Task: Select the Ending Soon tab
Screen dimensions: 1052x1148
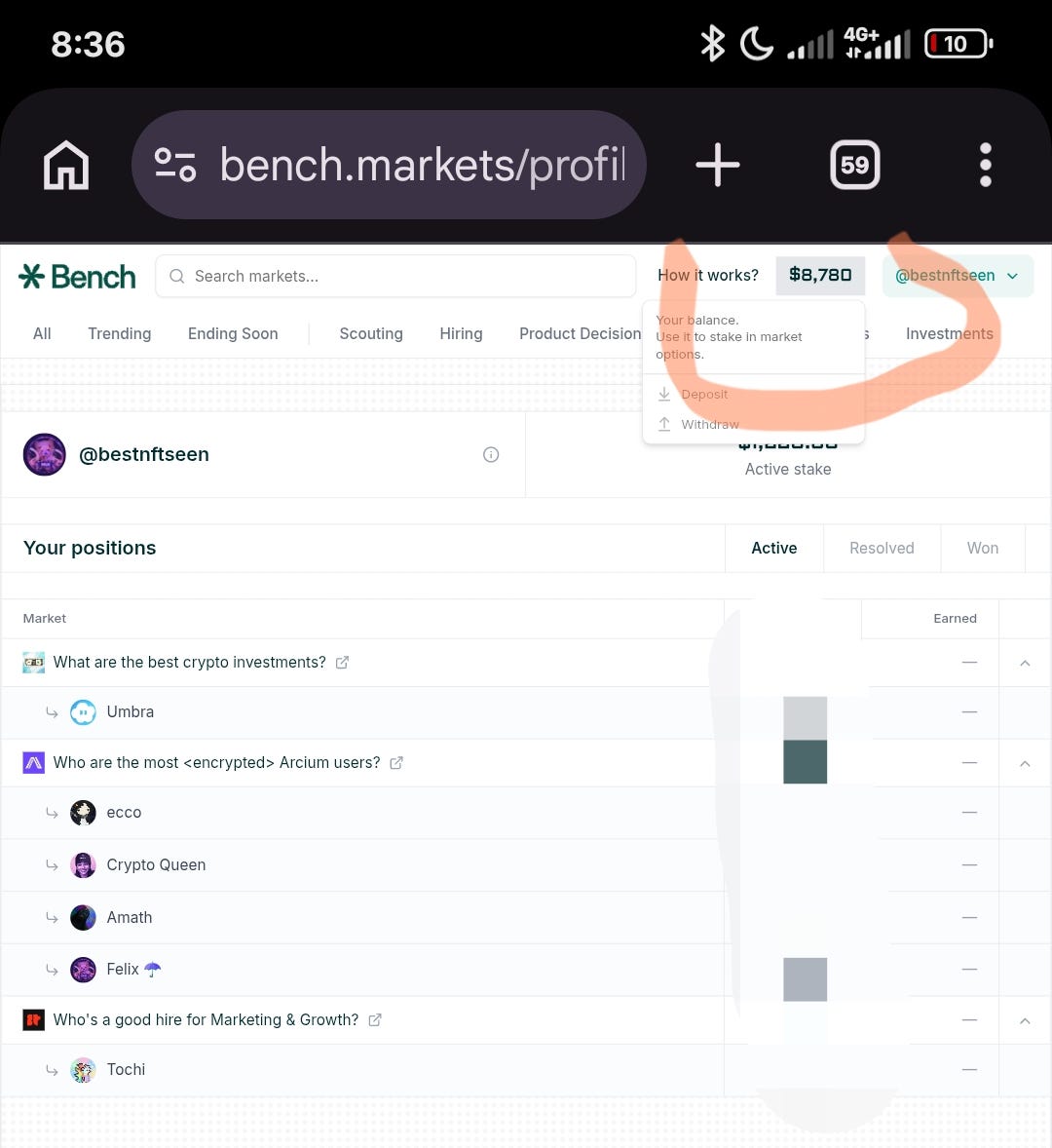Action: (x=233, y=334)
